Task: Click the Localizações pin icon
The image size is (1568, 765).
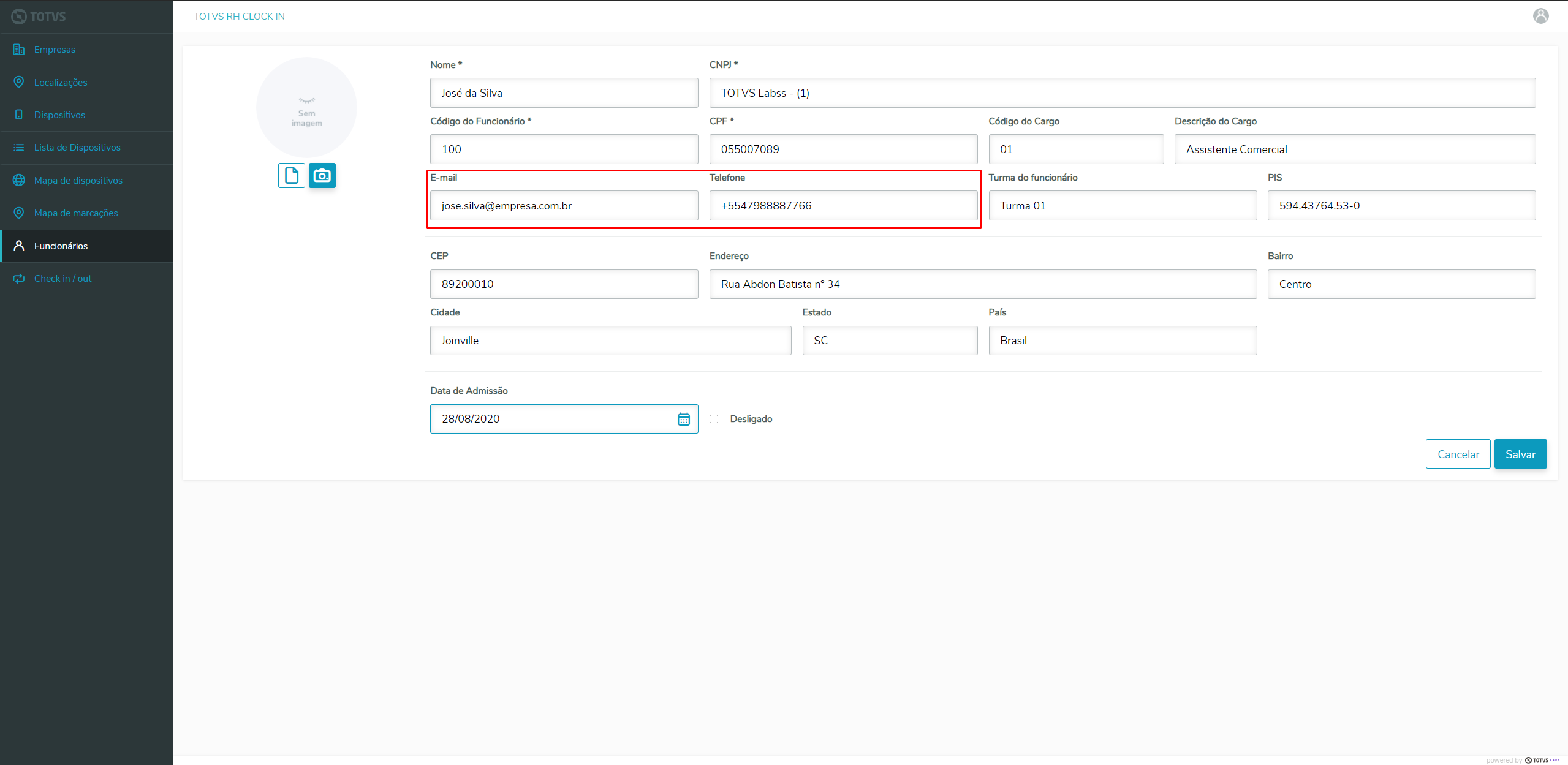Action: 19,82
